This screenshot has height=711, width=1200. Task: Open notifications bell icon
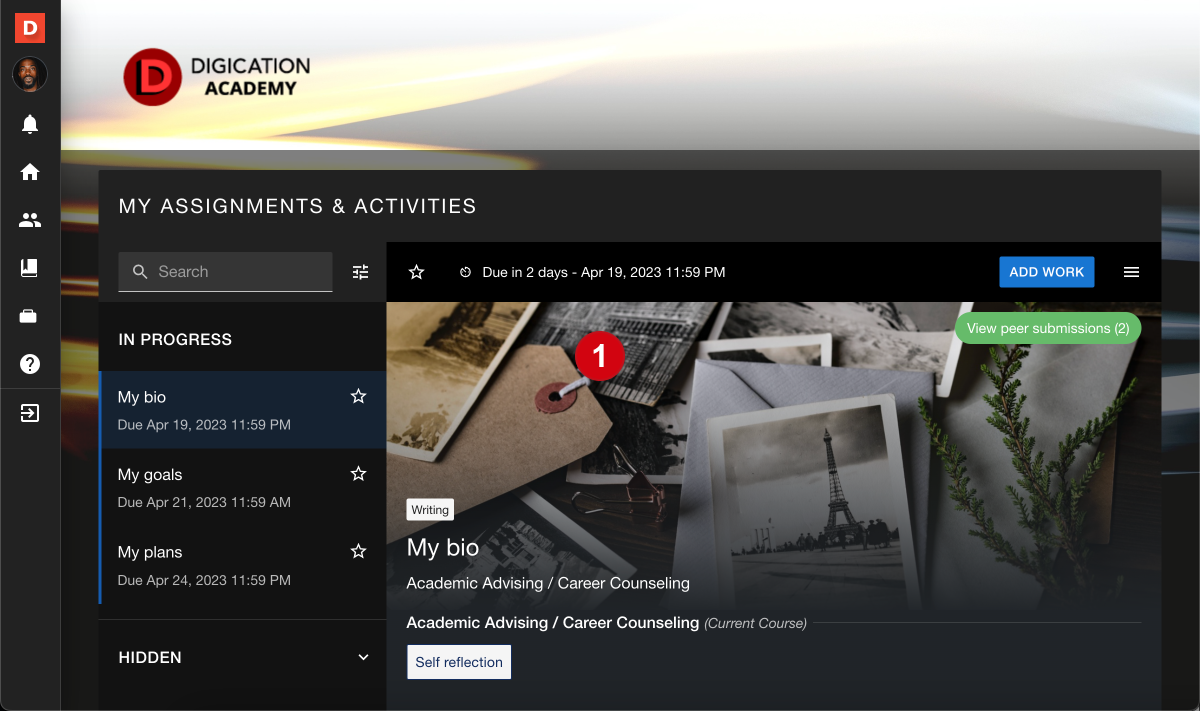click(x=30, y=124)
